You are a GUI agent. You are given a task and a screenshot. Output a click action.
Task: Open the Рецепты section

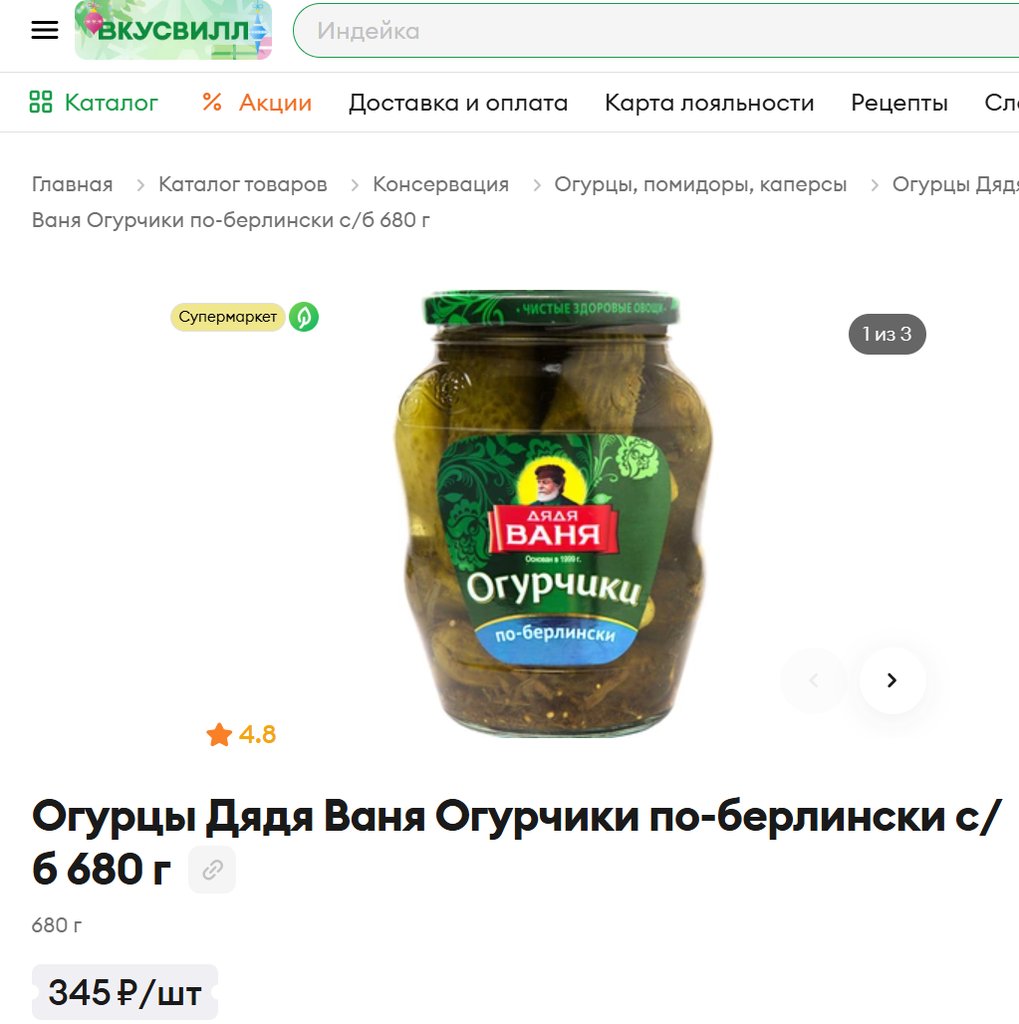(899, 103)
